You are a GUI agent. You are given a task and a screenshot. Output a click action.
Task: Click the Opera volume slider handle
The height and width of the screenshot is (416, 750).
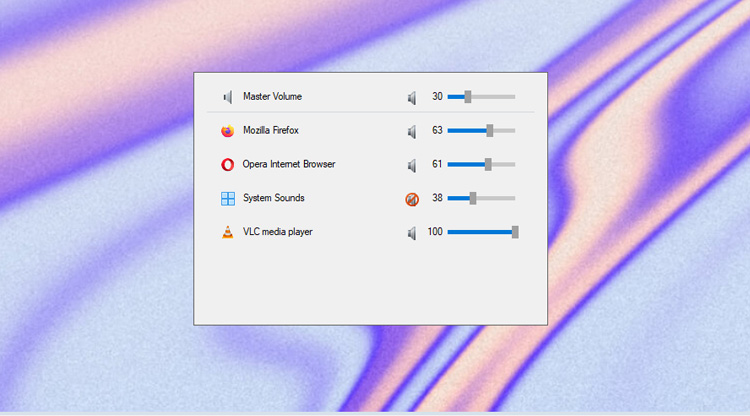(488, 164)
